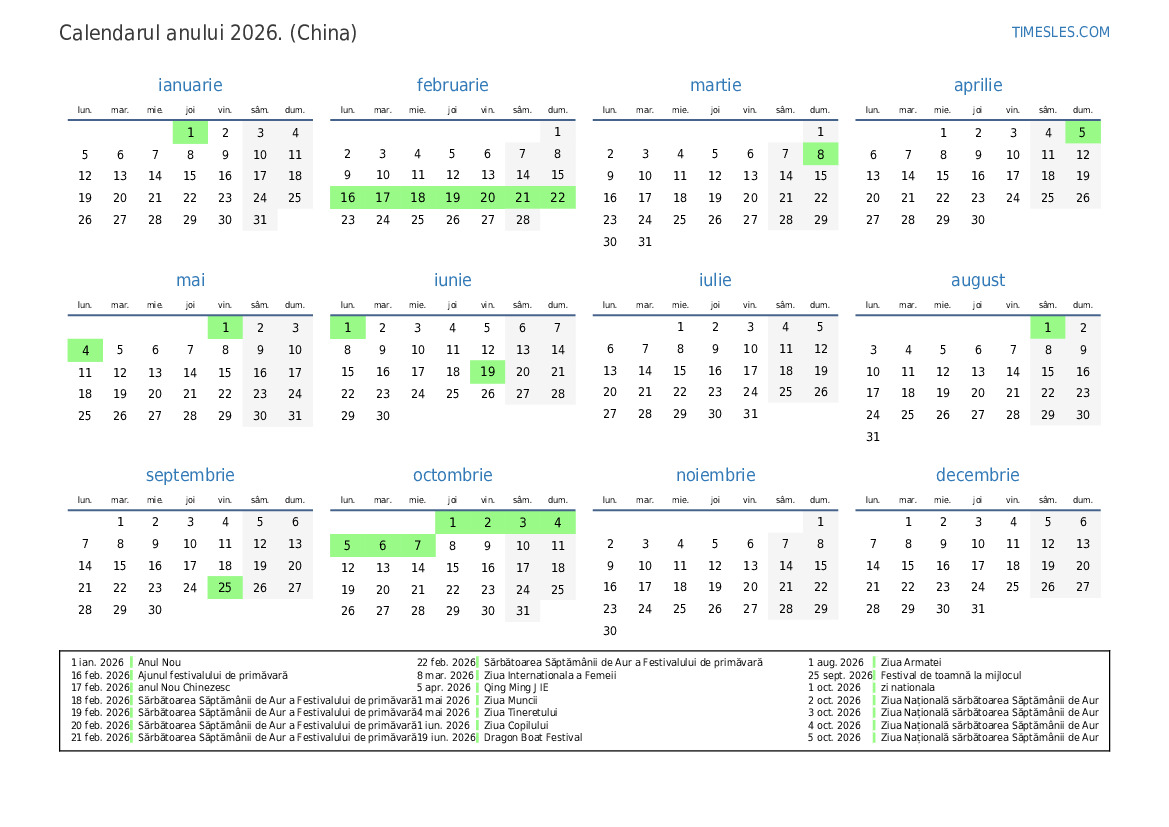Viewport: 1169px width, 827px height.
Task: Select day 31 in martie
Action: point(645,242)
